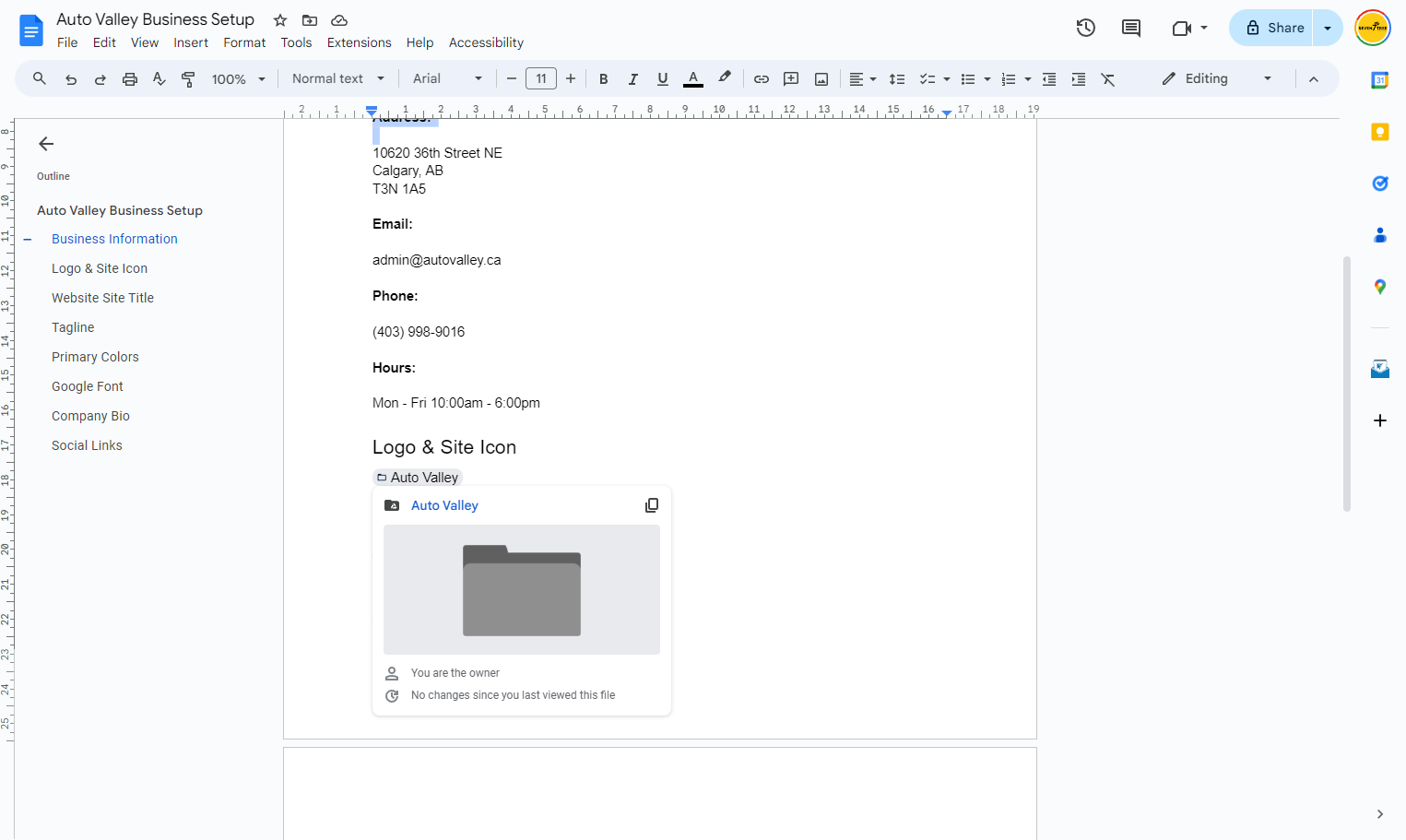Open the Normal text style dropdown
Screen dimensions: 1406x840
click(338, 79)
